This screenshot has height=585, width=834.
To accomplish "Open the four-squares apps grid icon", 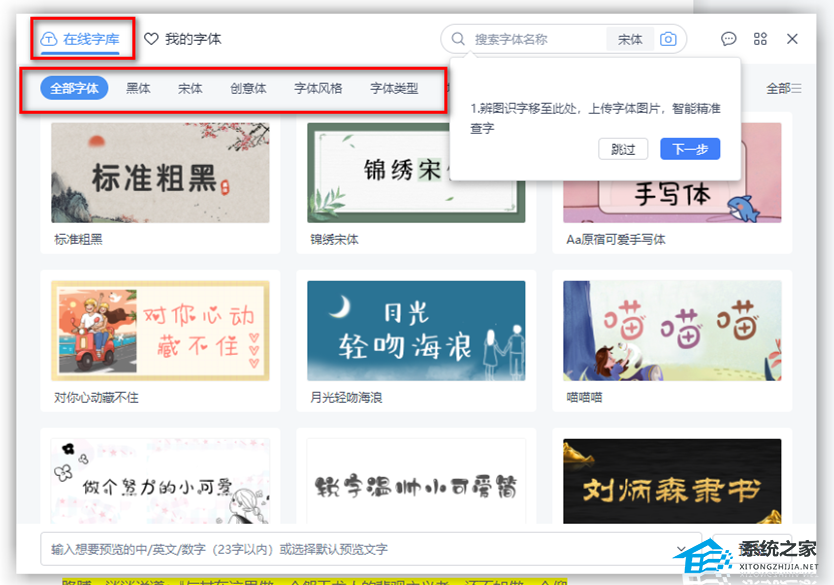I will 760,39.
